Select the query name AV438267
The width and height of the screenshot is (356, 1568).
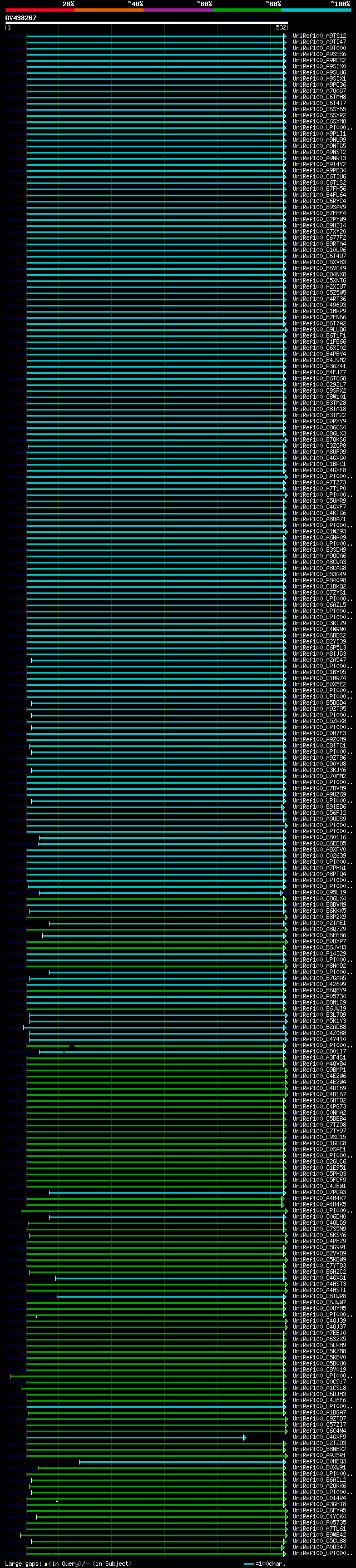point(21,18)
